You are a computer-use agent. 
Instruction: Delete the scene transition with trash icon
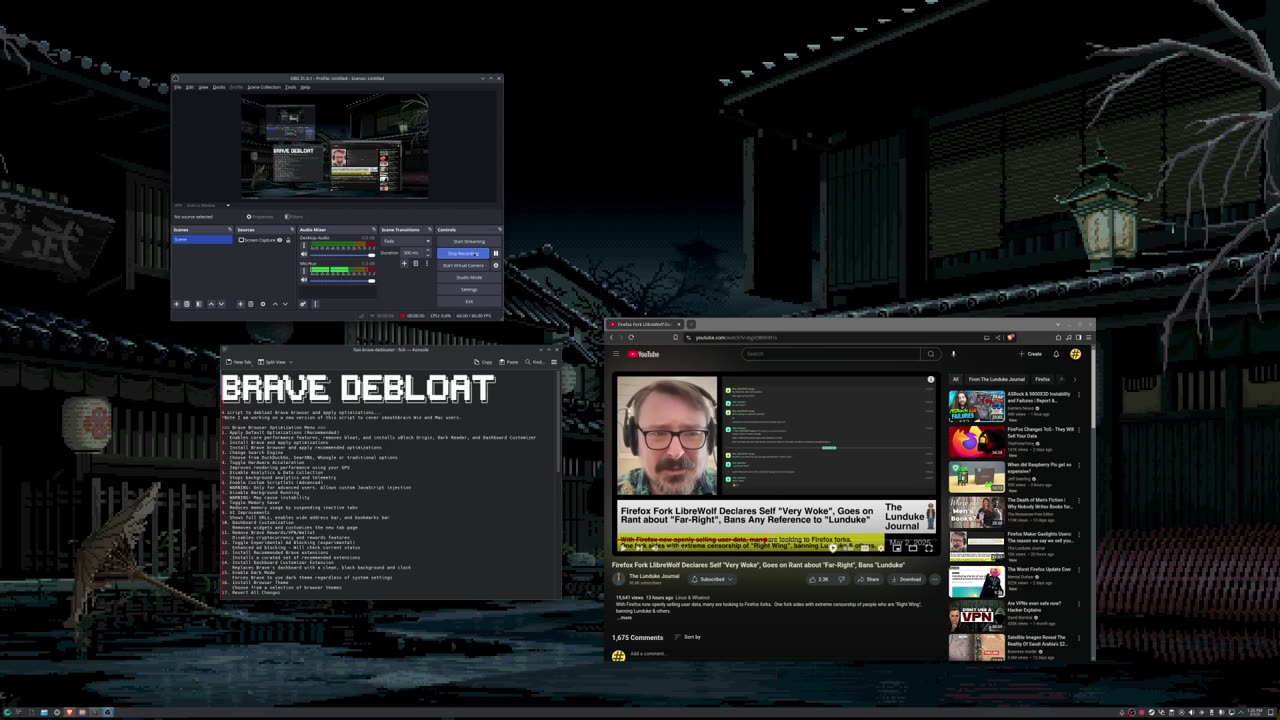(x=415, y=264)
